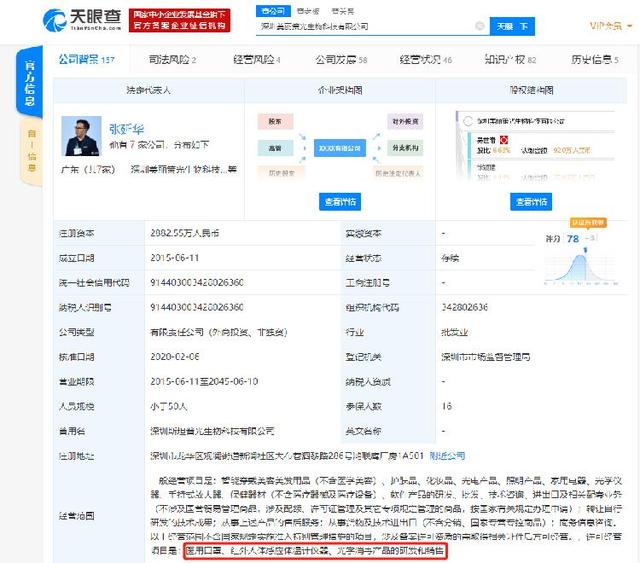This screenshot has width=640, height=563.
Task: Click the score value 78
Action: (573, 238)
